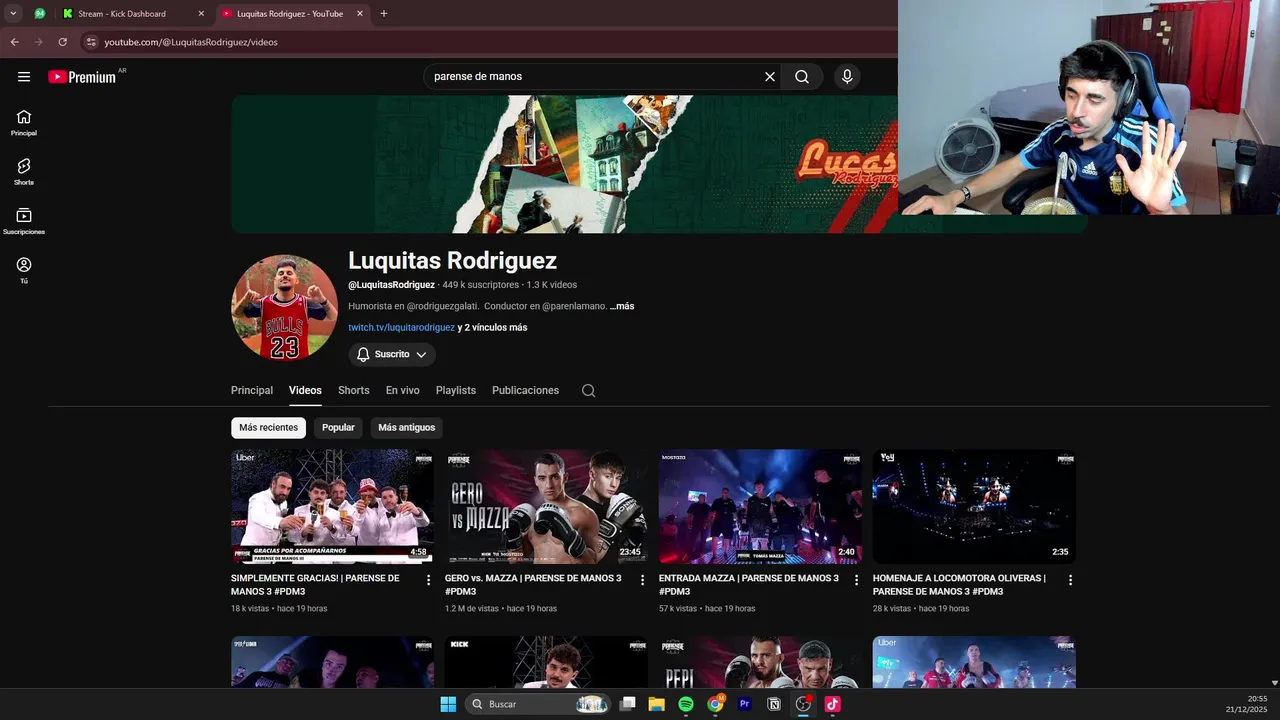Image resolution: width=1280 pixels, height=720 pixels.
Task: Open twitch.tv/luquitarodriguez link
Action: (401, 327)
